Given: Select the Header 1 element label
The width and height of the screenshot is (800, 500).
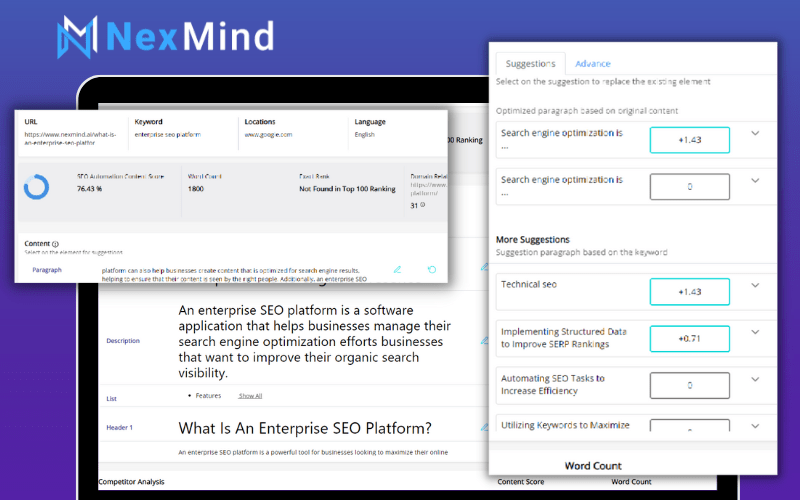Looking at the screenshot, I should point(119,428).
